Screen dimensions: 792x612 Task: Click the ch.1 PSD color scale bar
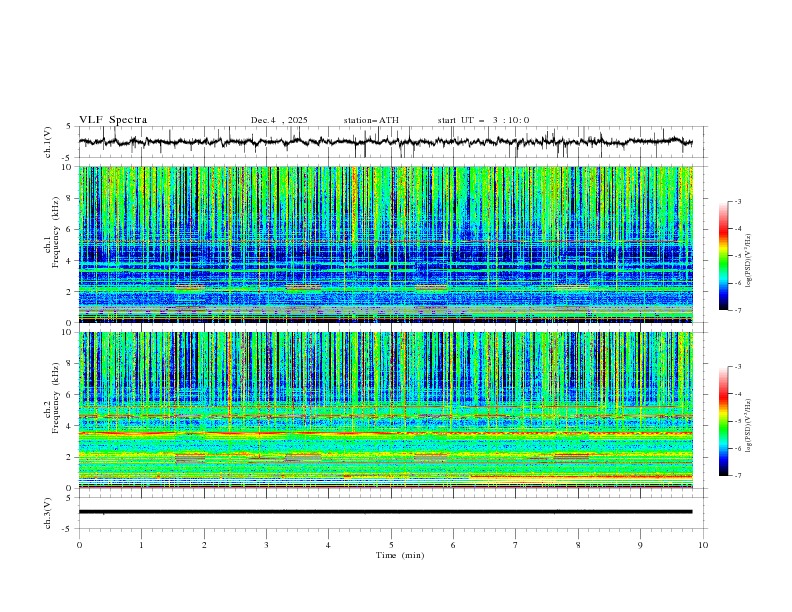[723, 256]
